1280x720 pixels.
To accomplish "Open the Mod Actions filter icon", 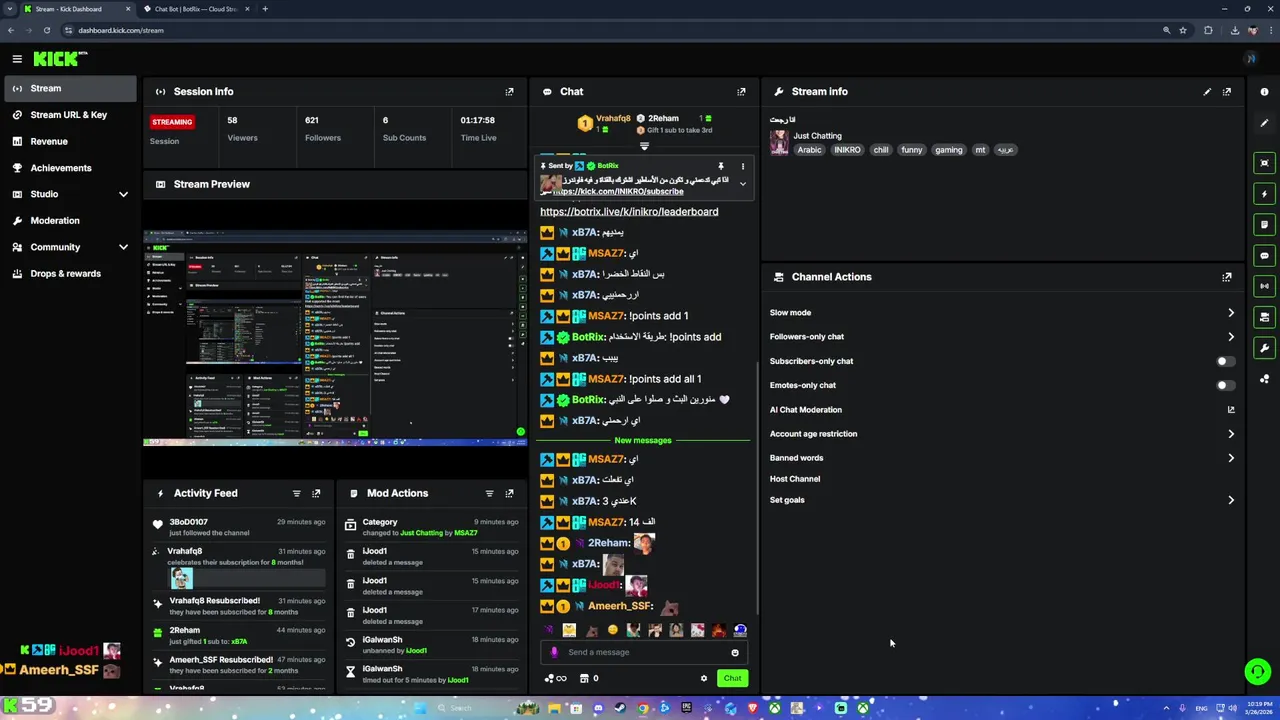I will [x=489, y=493].
